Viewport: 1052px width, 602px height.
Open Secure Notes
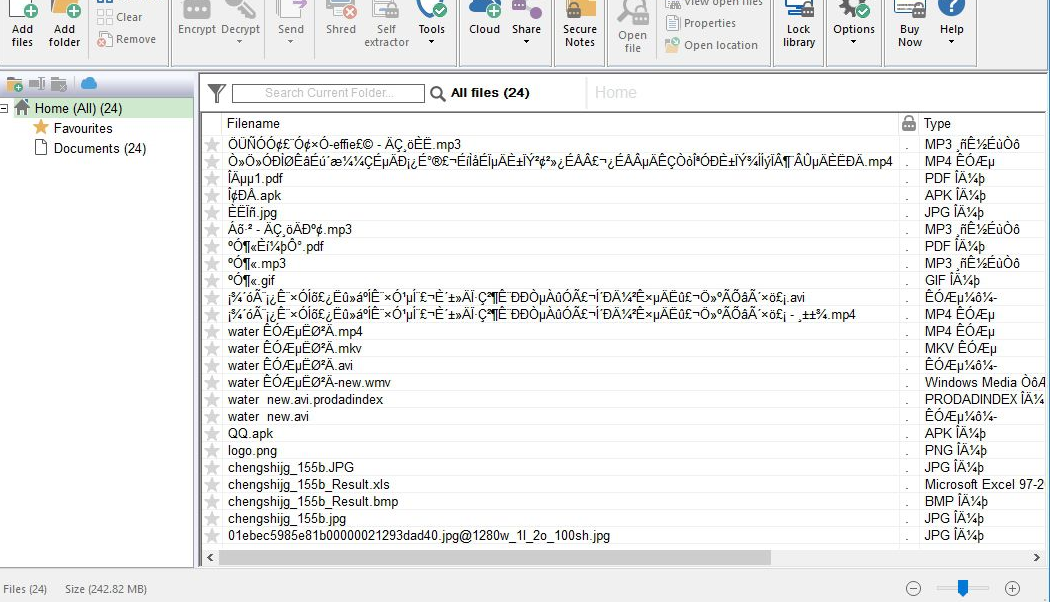coord(580,24)
